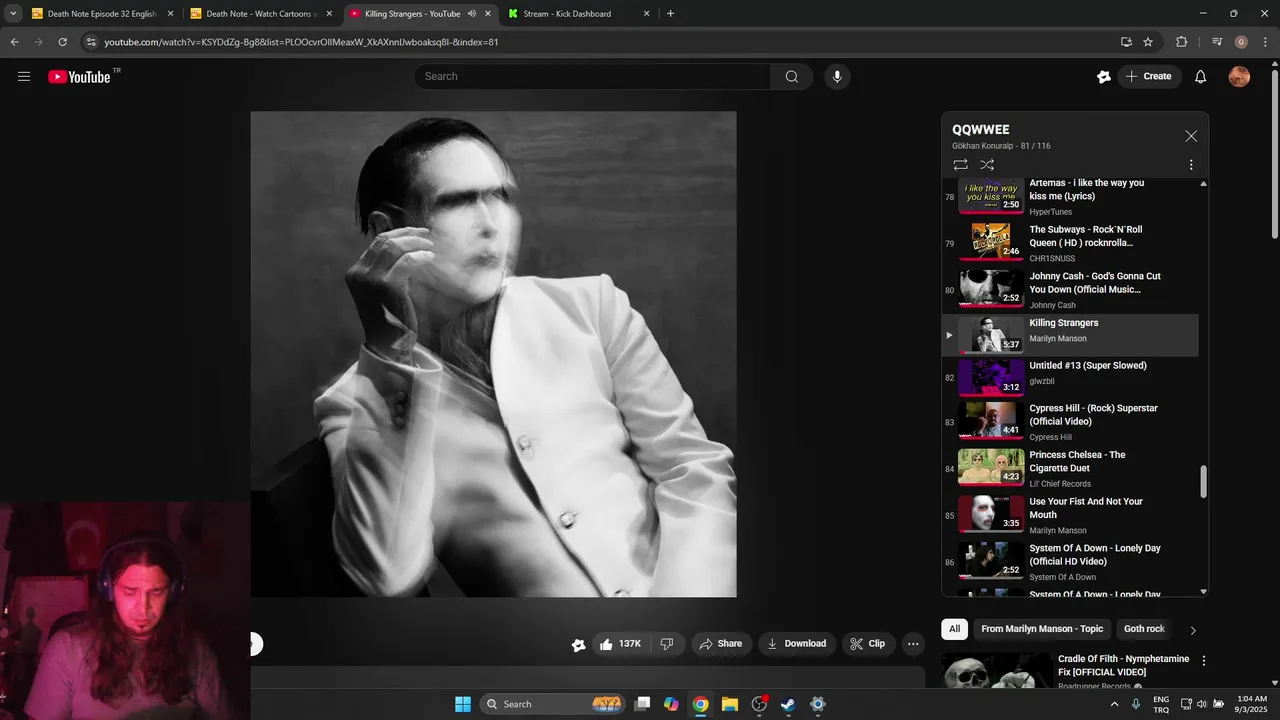Focus the YouTube search box
Image resolution: width=1280 pixels, height=720 pixels.
(x=592, y=76)
